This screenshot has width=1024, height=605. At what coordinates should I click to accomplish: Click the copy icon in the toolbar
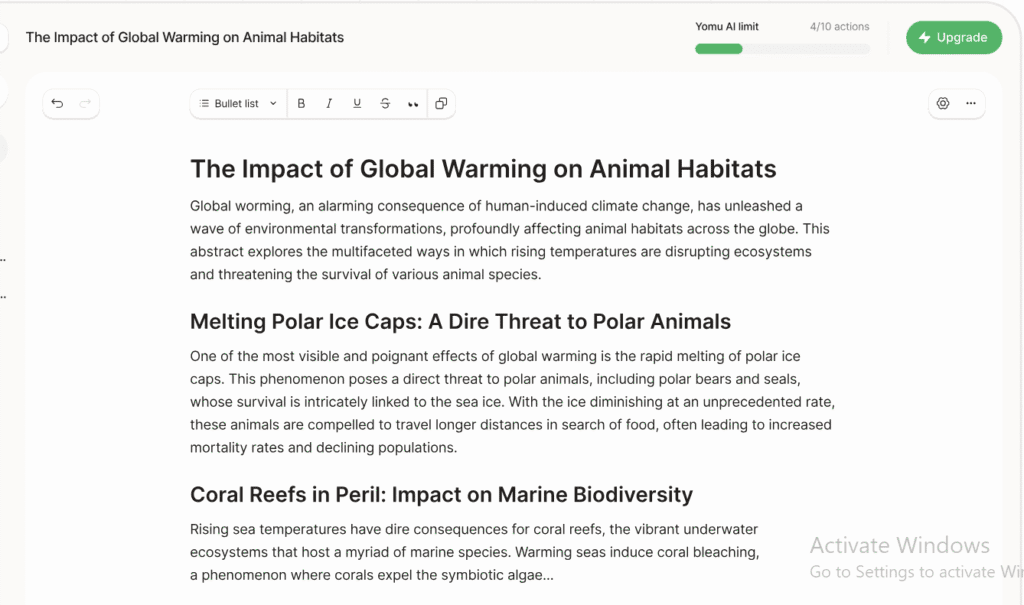tap(441, 103)
